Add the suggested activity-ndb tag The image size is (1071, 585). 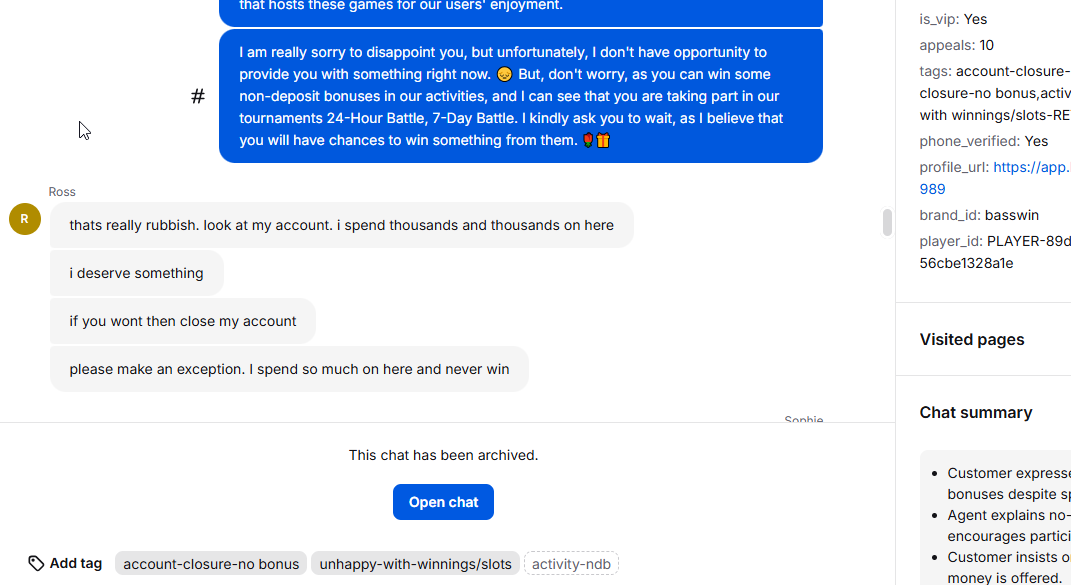point(571,564)
